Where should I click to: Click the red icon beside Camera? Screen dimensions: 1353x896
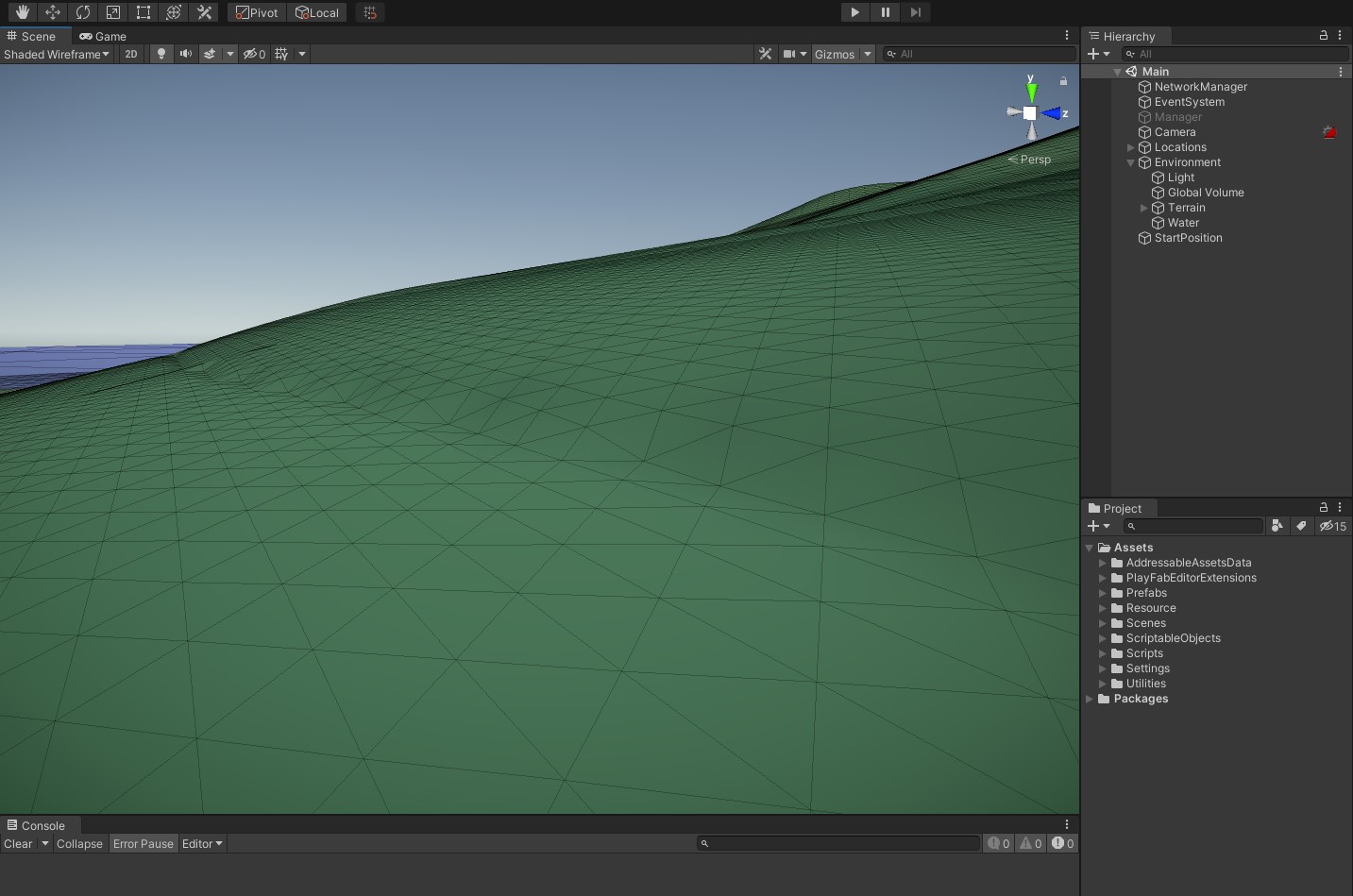tap(1329, 132)
